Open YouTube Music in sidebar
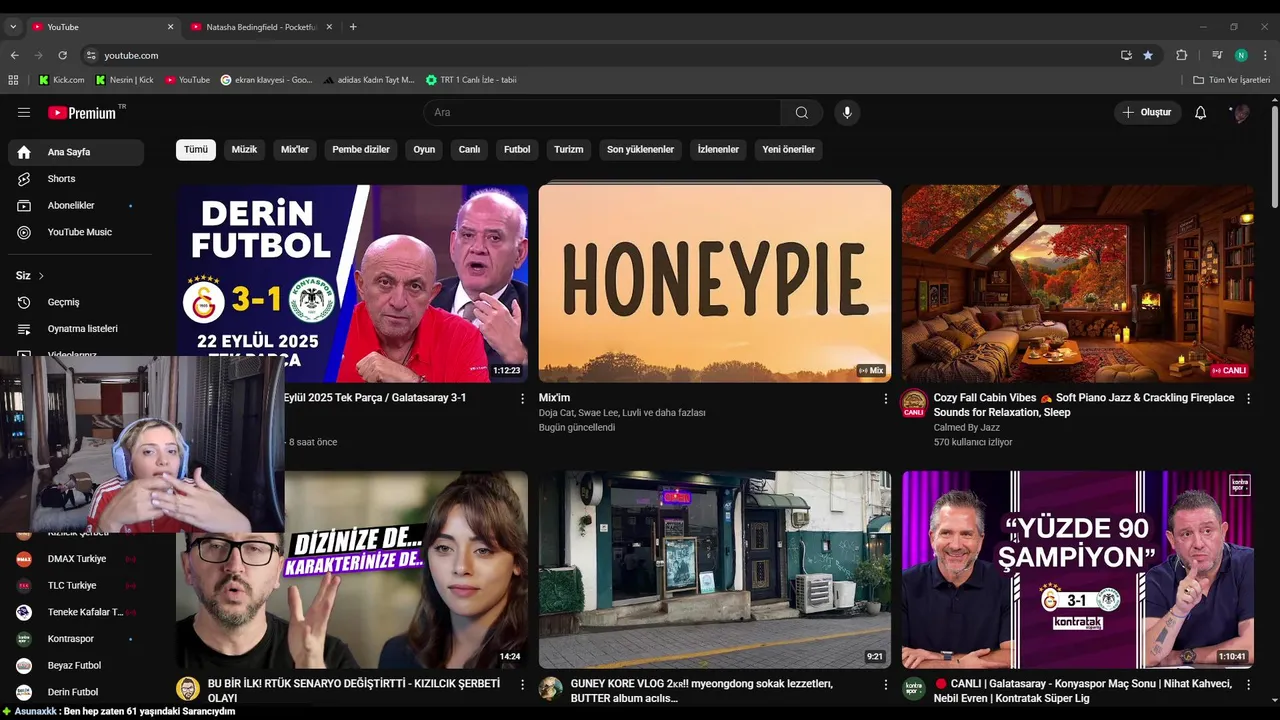 click(76, 232)
